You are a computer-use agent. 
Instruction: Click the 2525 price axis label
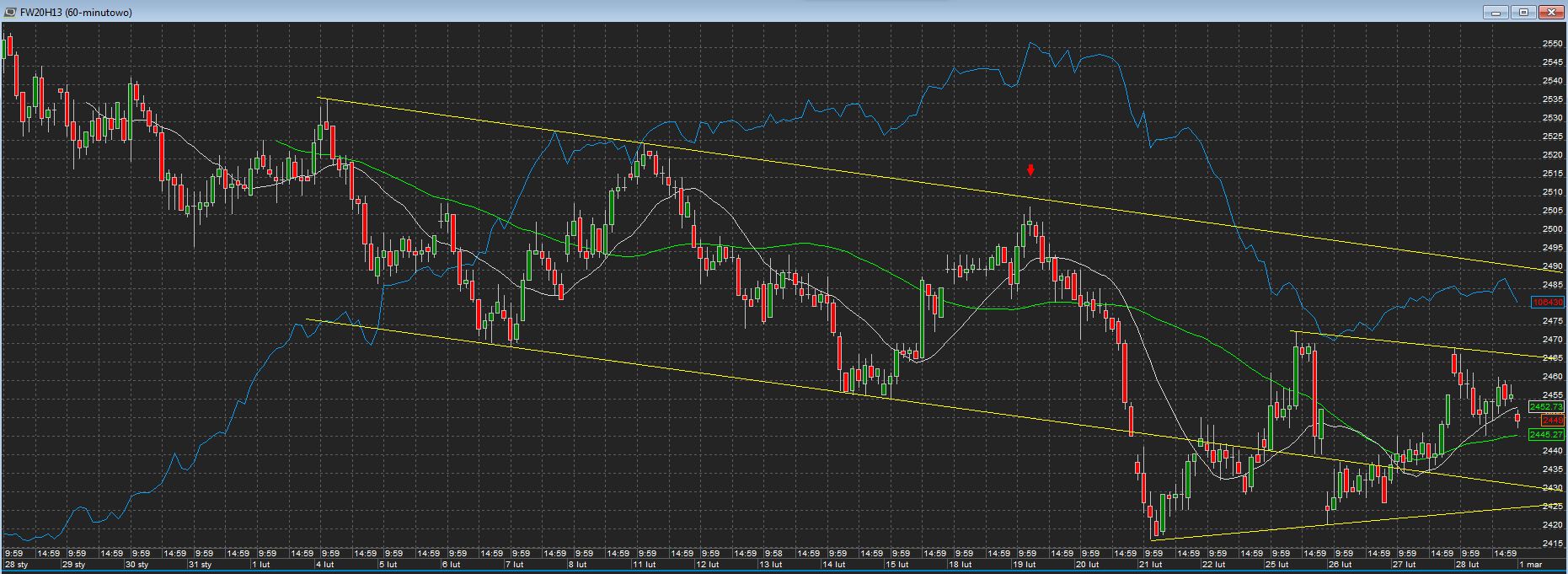1551,137
